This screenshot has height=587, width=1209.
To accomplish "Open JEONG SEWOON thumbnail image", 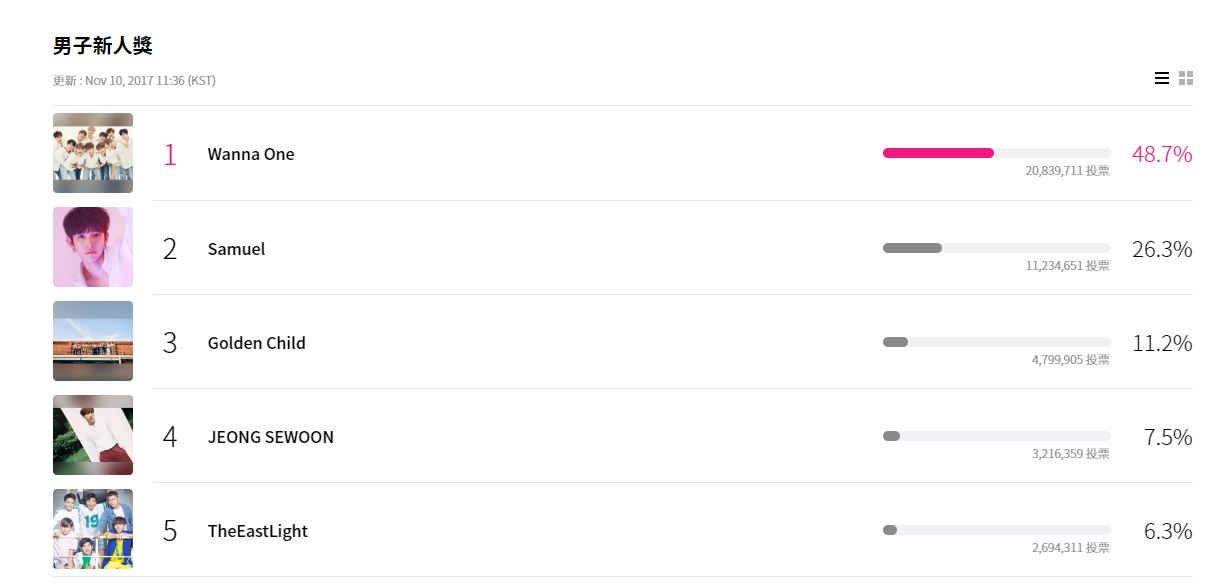I will coord(93,435).
